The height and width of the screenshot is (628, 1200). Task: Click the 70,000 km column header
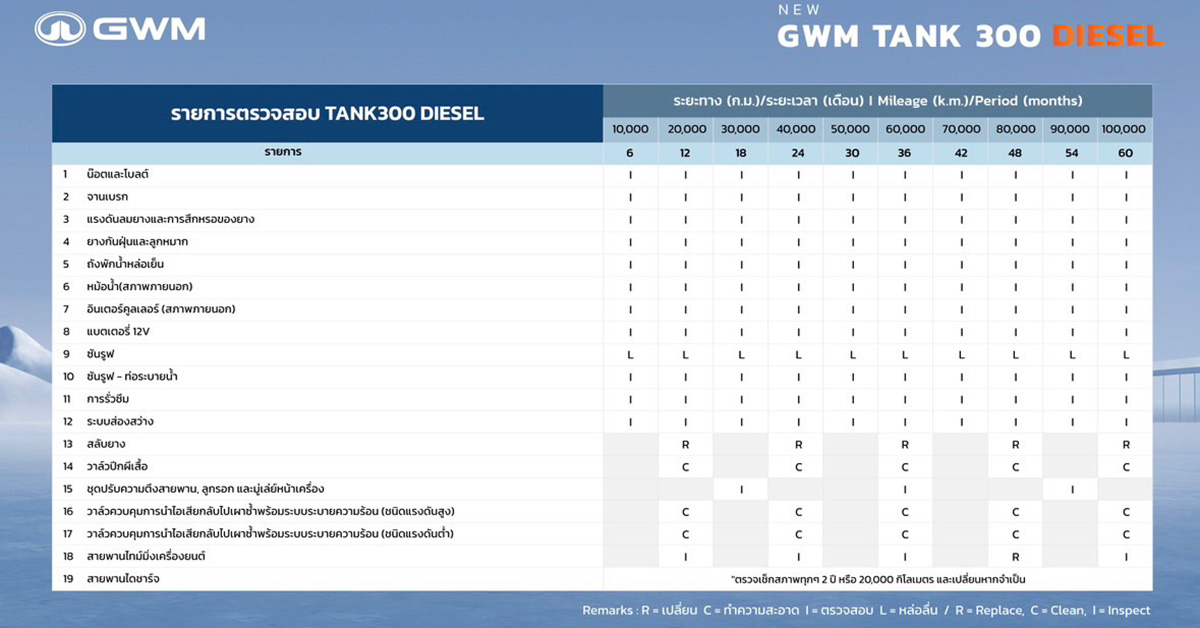(960, 129)
